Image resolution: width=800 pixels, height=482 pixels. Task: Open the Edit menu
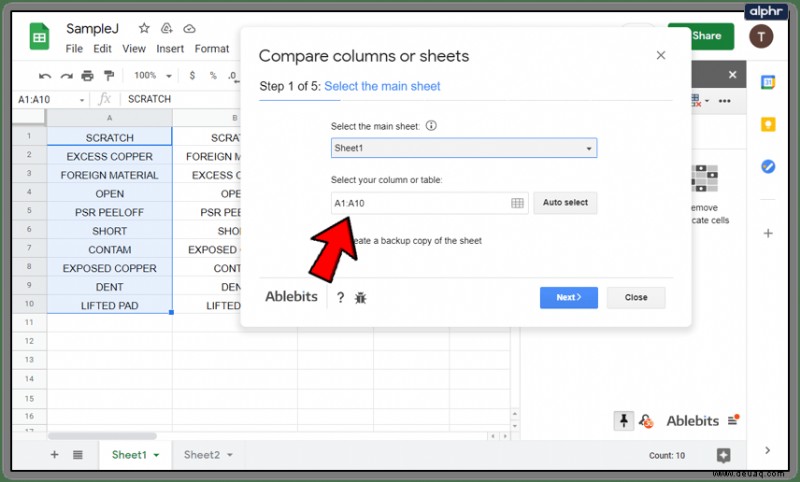pos(102,48)
